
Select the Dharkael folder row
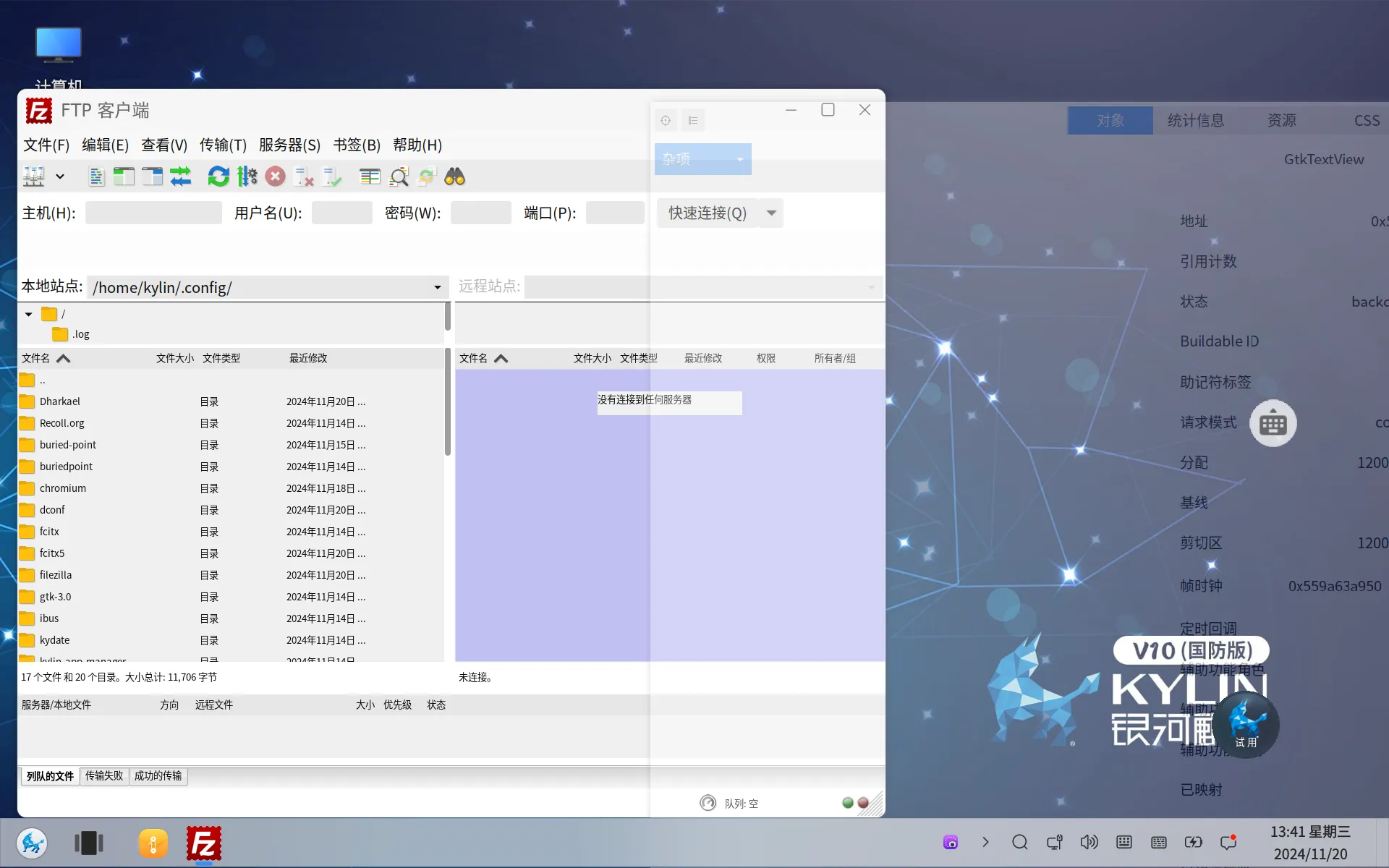[x=230, y=401]
